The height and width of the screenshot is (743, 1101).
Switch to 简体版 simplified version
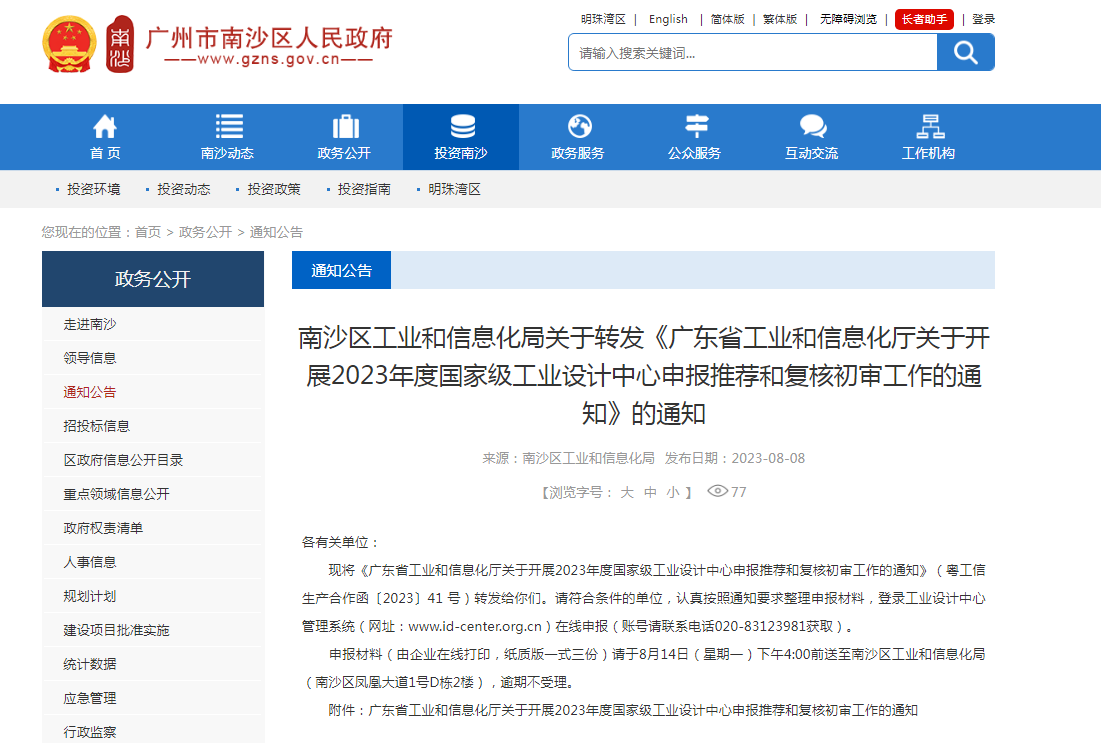727,19
